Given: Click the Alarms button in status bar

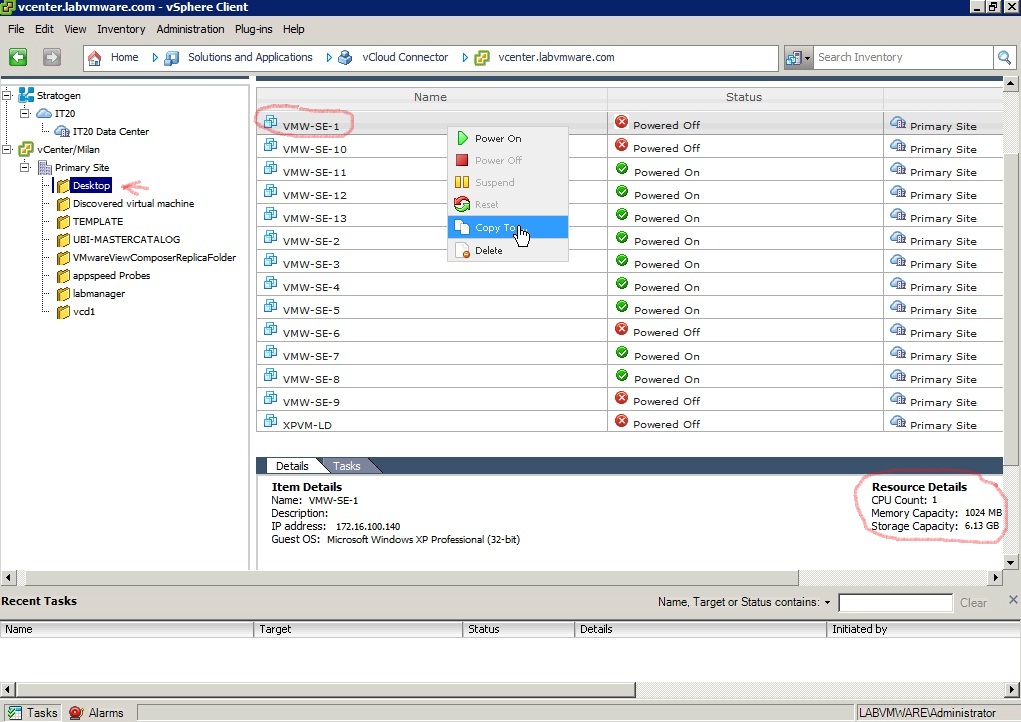Looking at the screenshot, I should [96, 713].
